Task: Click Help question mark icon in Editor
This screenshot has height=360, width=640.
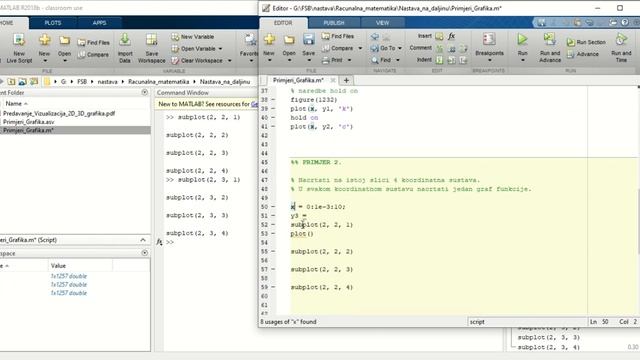Action: [624, 22]
